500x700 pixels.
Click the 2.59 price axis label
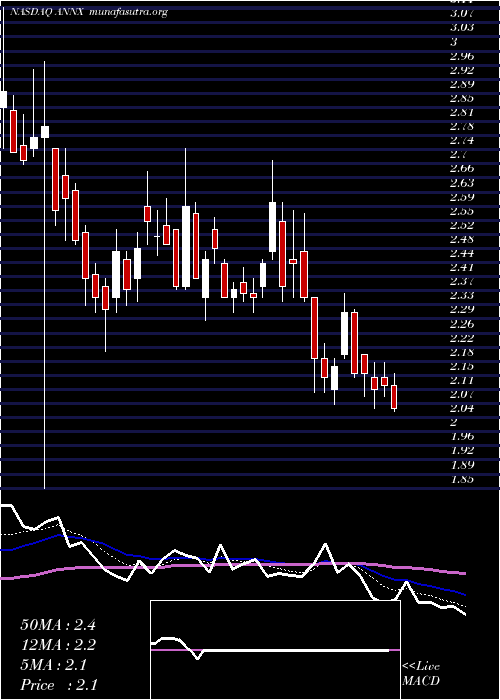[463, 197]
